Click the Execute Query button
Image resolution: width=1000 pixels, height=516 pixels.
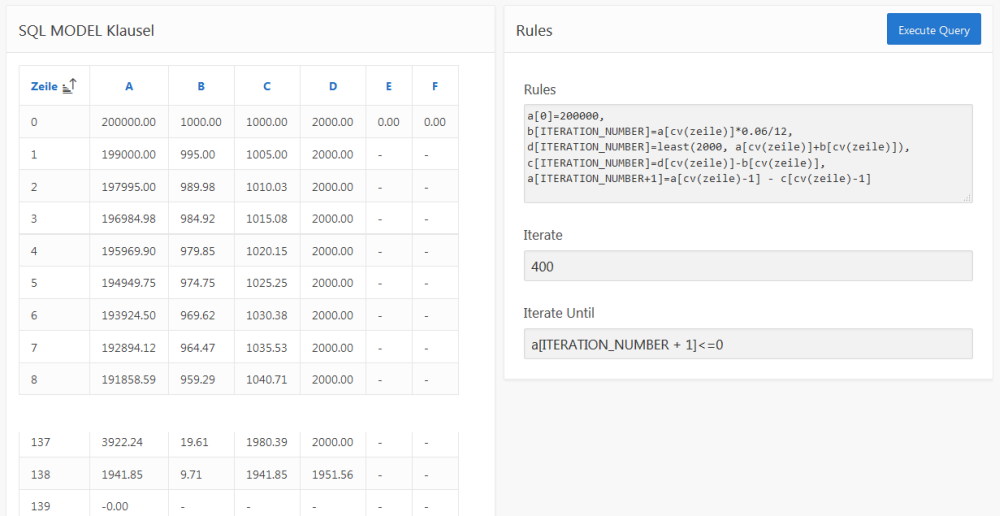click(934, 29)
